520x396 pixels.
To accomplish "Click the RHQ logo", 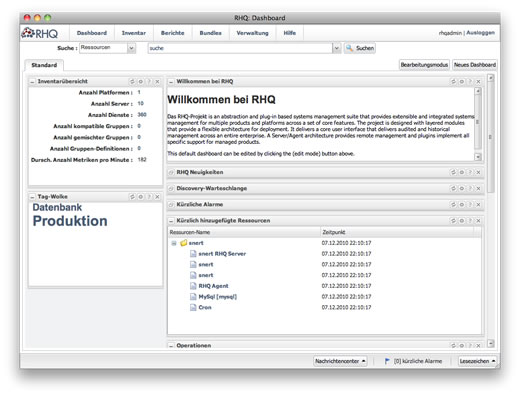I will tap(40, 33).
